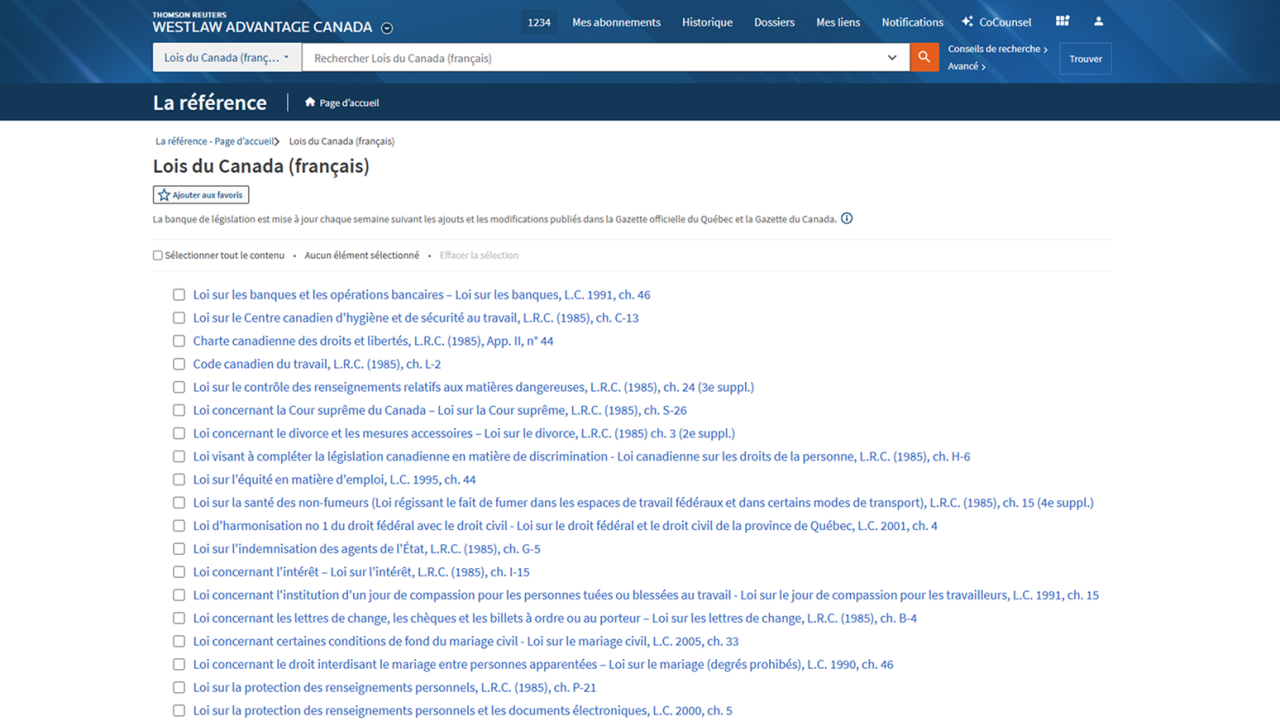Open the Historique menu
Screen dimensions: 1280x721
(x=707, y=22)
